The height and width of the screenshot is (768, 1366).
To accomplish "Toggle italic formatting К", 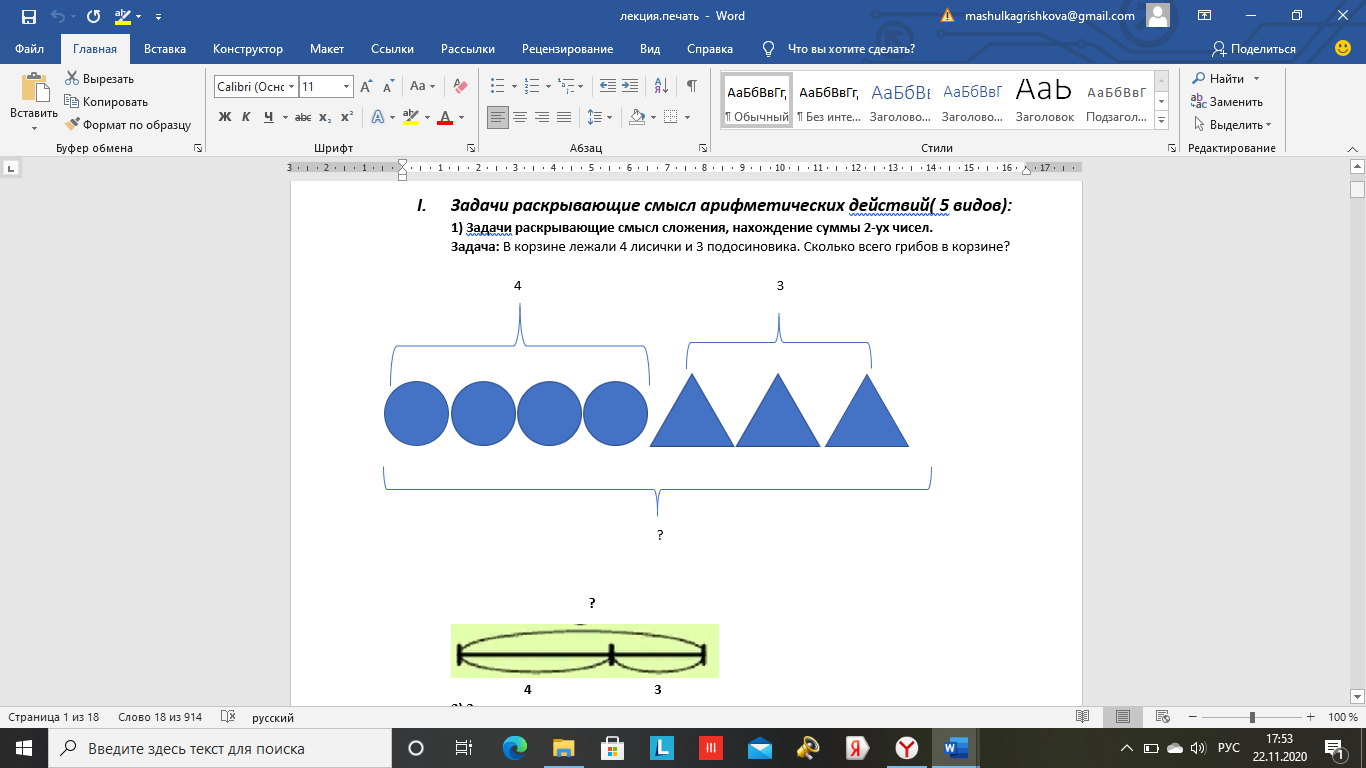I will pyautogui.click(x=246, y=117).
